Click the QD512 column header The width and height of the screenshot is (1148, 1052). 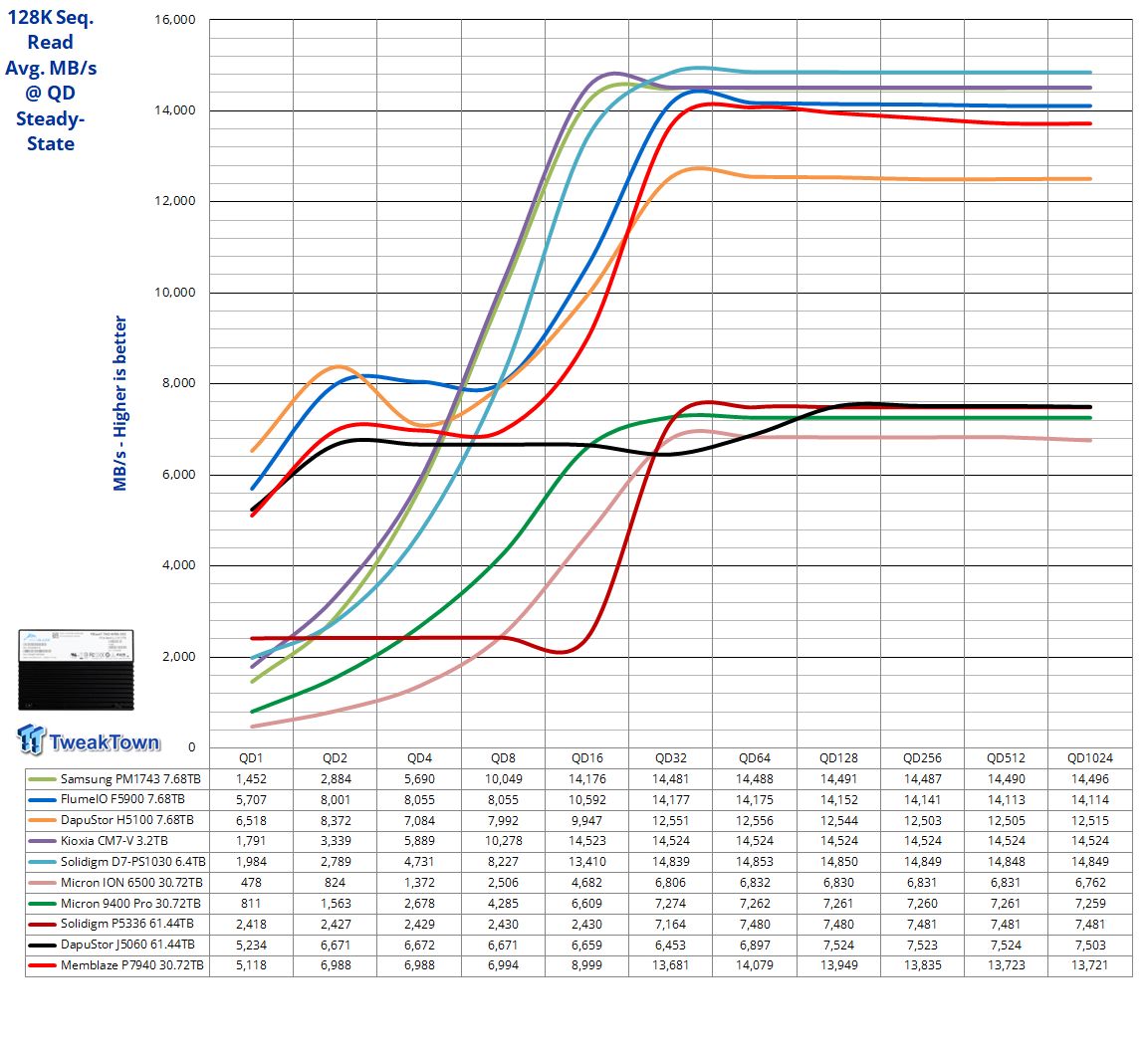coord(1006,758)
